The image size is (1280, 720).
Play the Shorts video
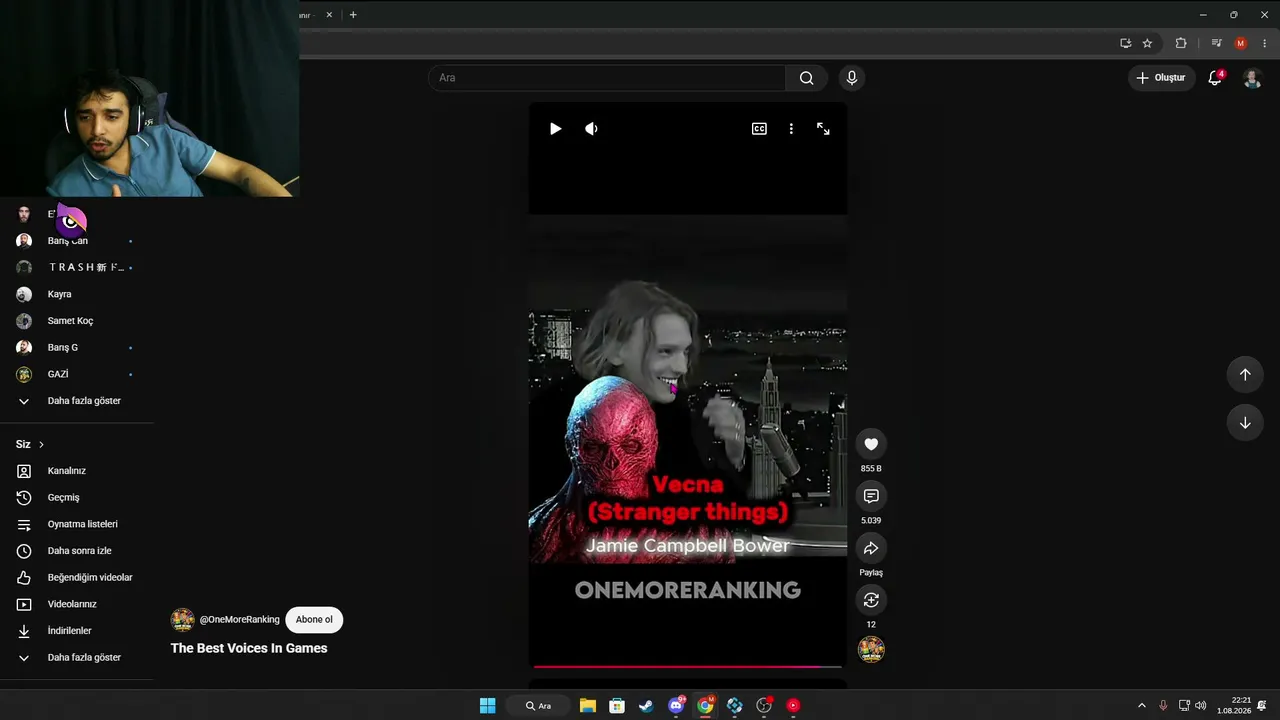556,129
